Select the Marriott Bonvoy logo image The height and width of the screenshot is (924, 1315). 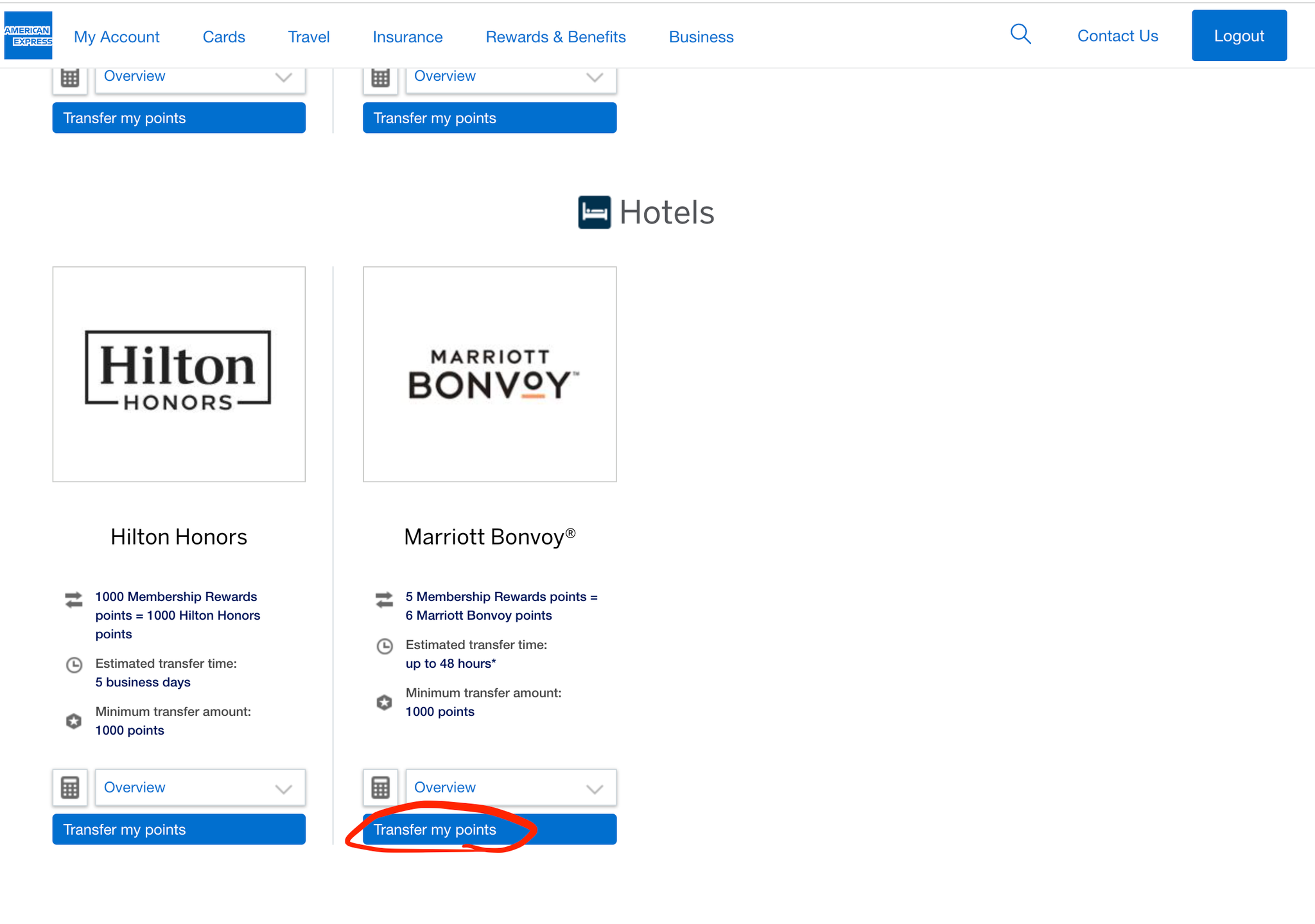point(490,374)
